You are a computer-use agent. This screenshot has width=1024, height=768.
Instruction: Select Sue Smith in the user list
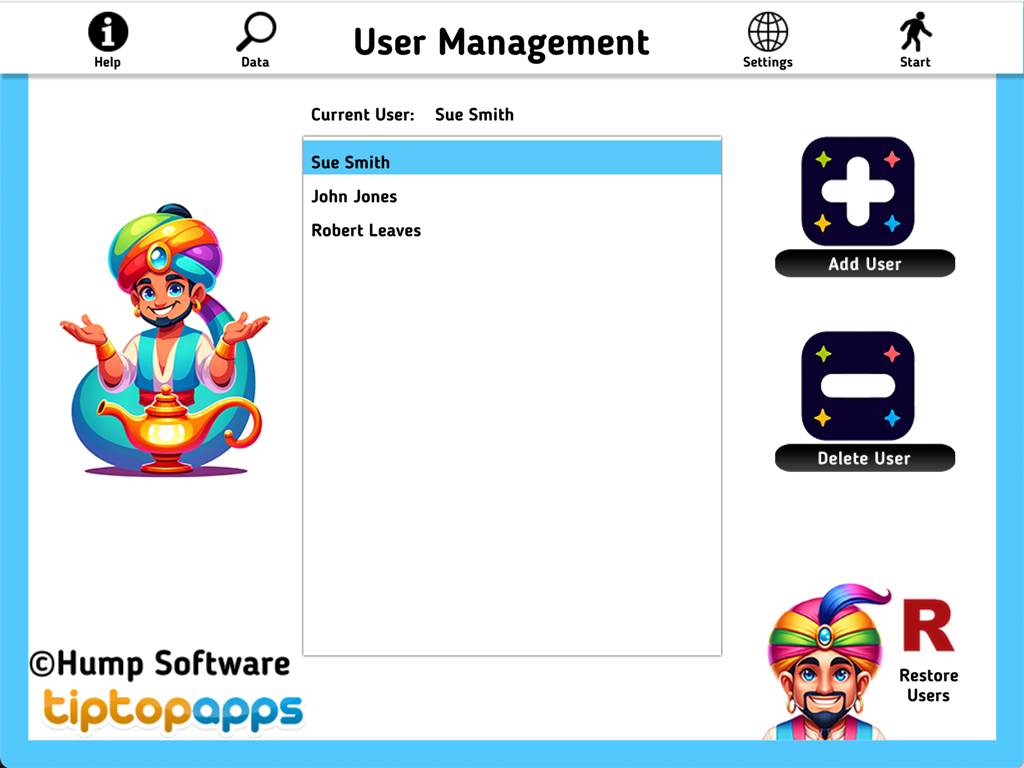[x=350, y=161]
